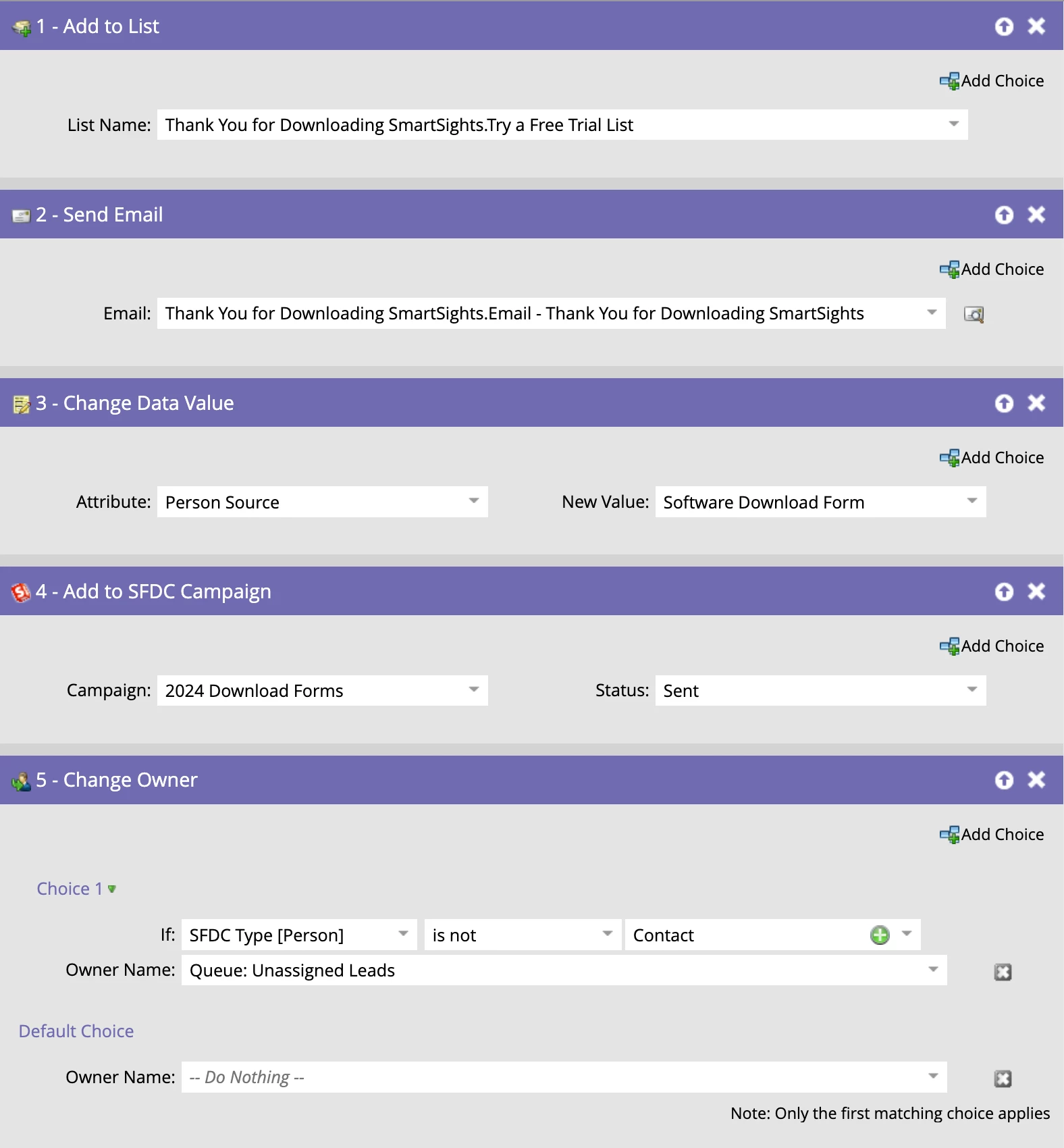1064x1148 pixels.
Task: Click the '3 - Change Data Value' header title
Action: 135,403
